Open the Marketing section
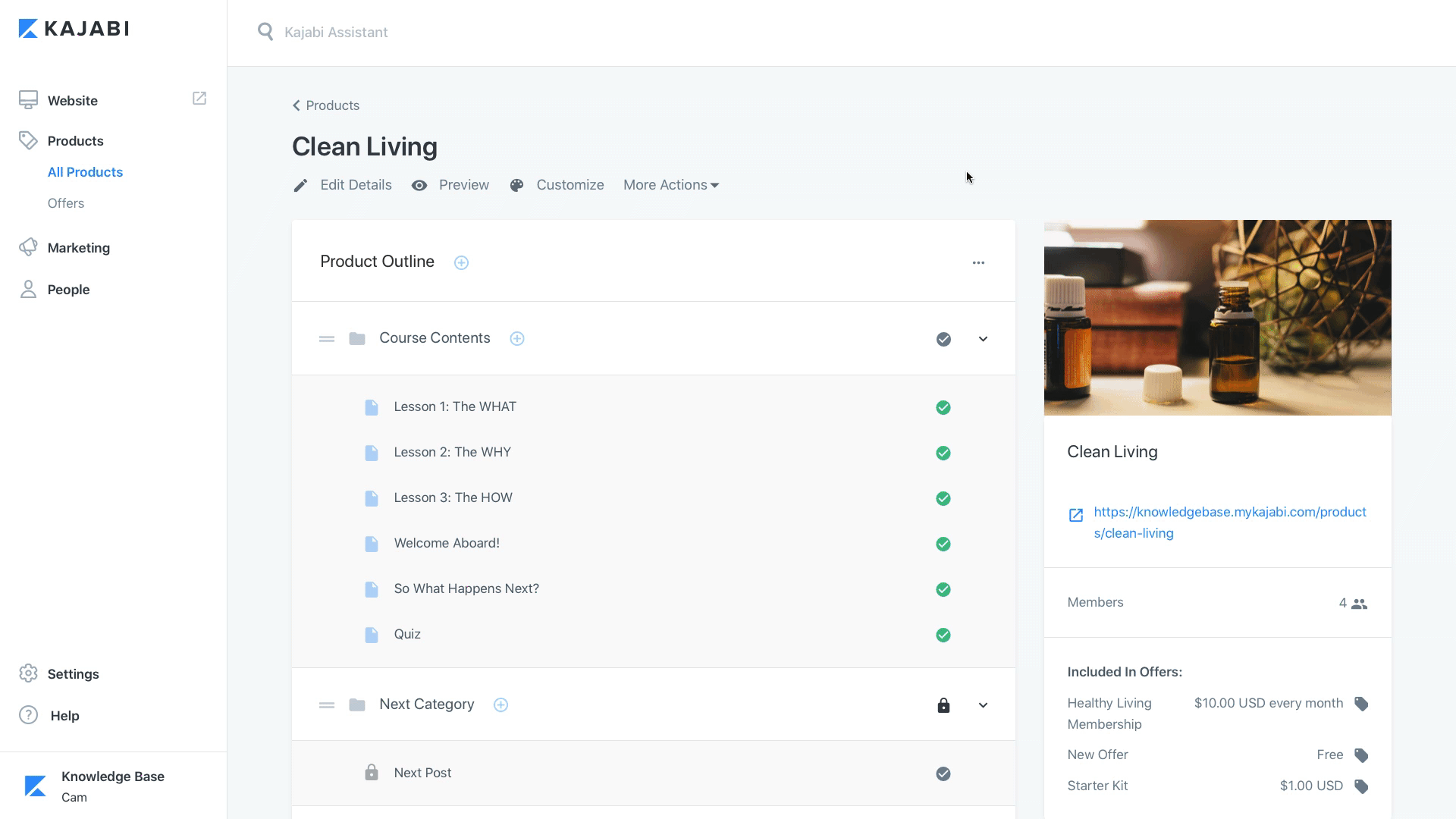 pos(78,248)
